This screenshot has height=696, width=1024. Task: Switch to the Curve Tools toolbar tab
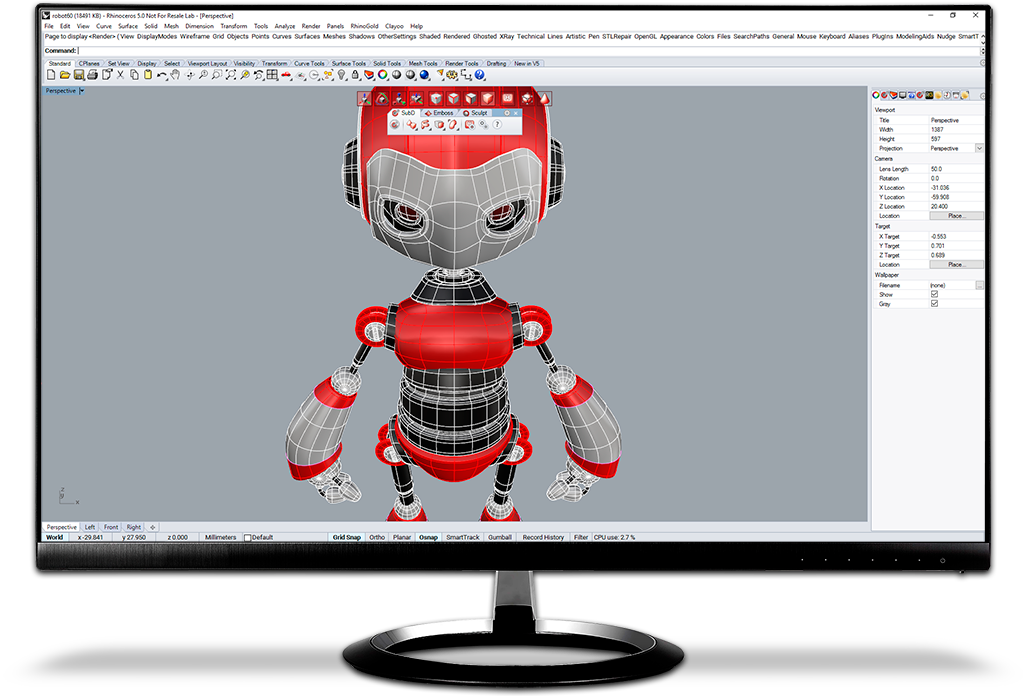tap(309, 63)
